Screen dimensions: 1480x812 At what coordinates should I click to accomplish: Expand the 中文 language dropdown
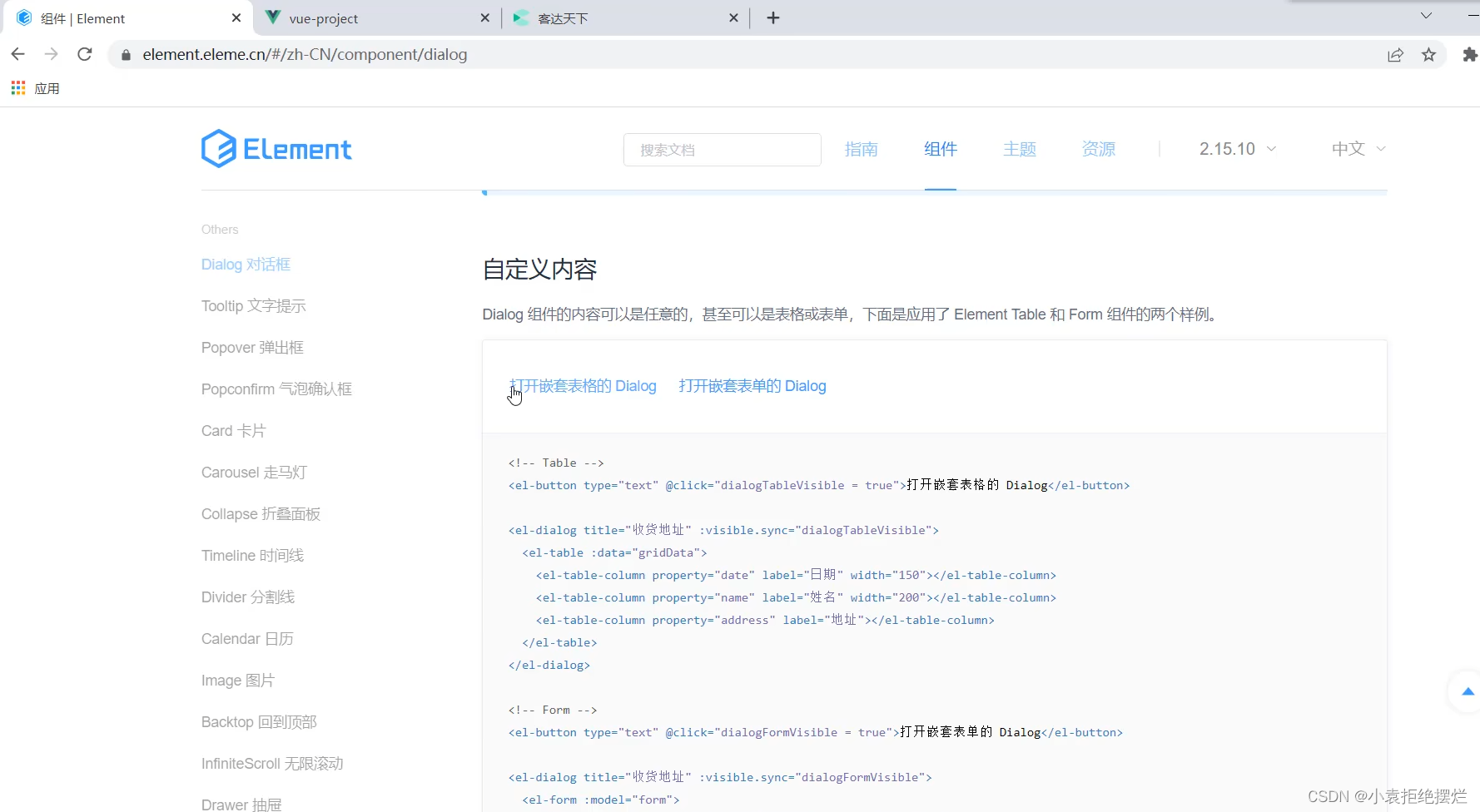click(x=1358, y=149)
